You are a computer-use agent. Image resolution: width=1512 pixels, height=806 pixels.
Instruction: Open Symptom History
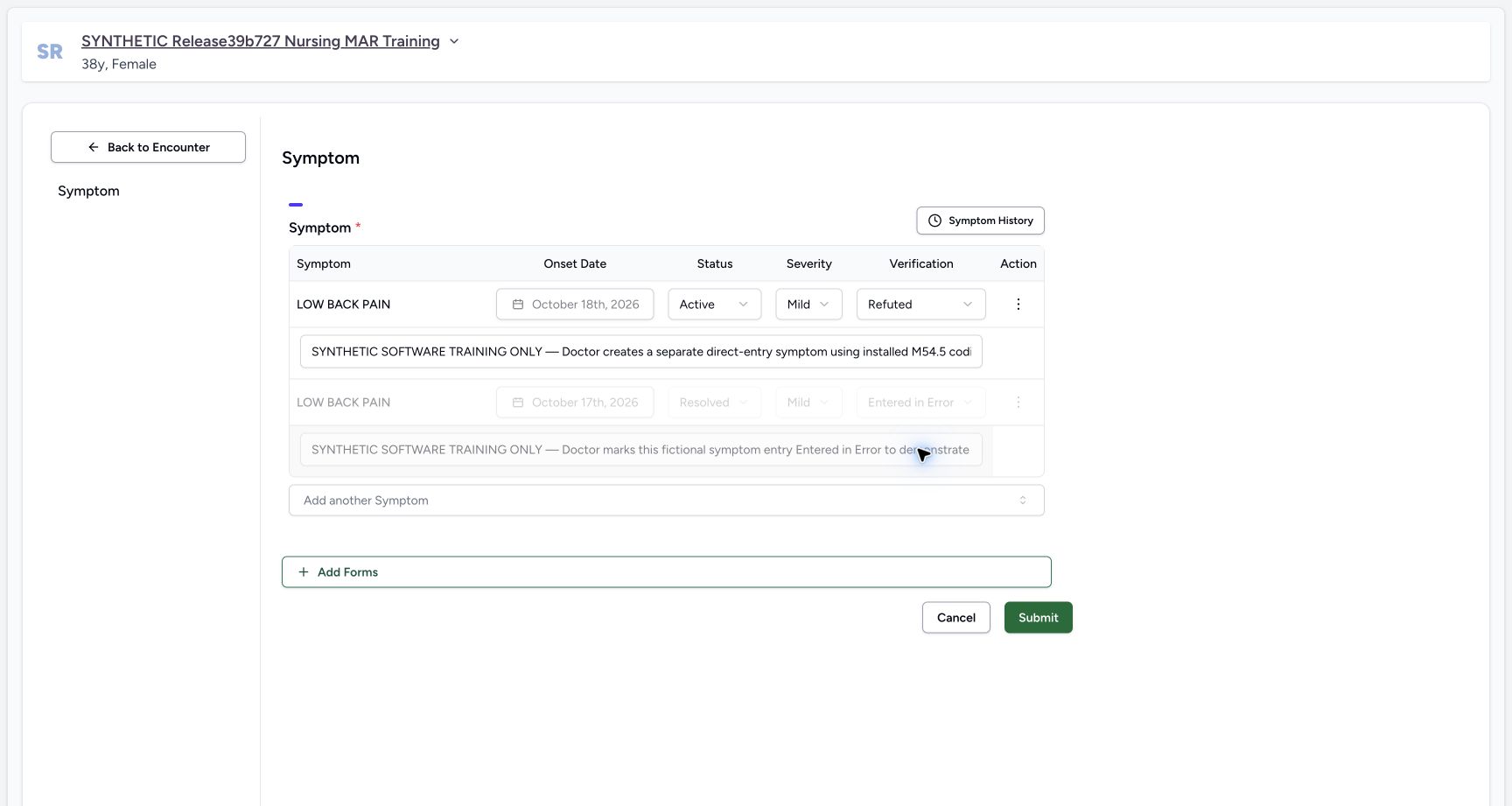(980, 221)
